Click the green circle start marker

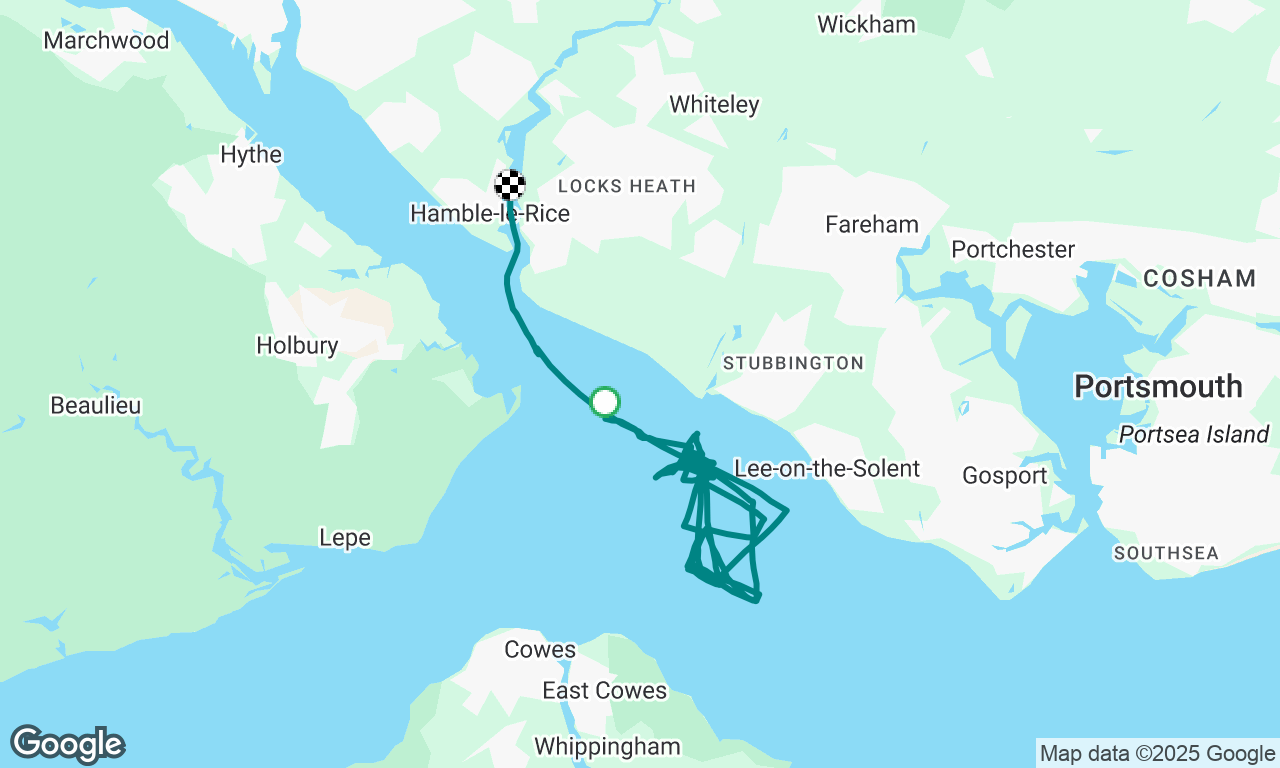coord(605,402)
